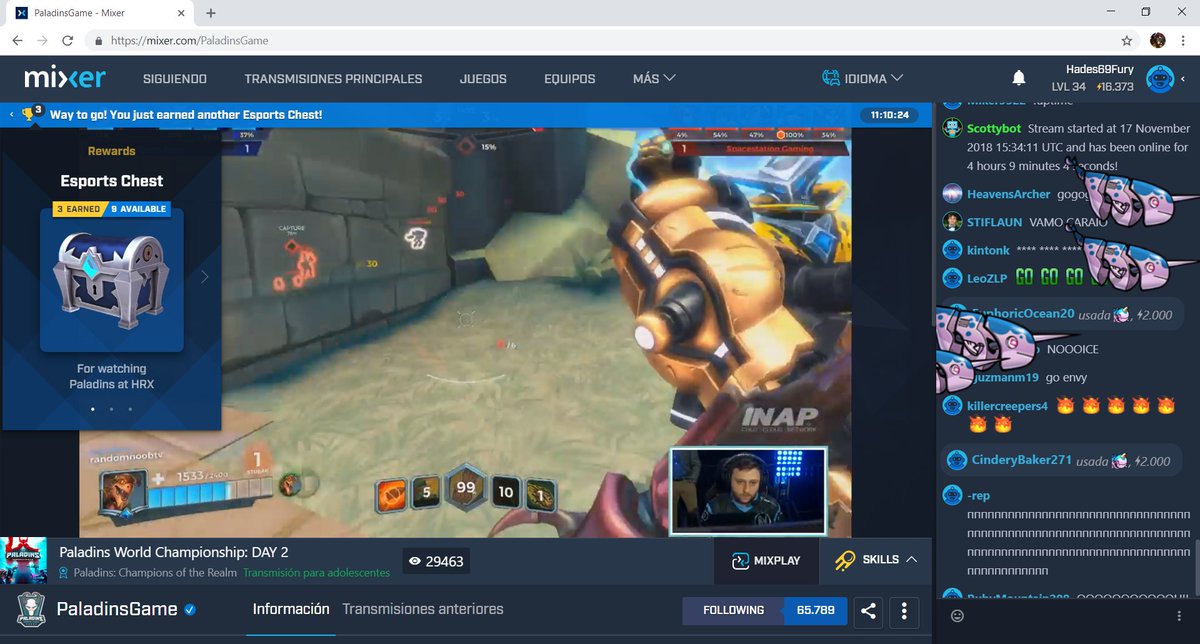1200x644 pixels.
Task: Click the 65.789 followers count
Action: pos(816,610)
